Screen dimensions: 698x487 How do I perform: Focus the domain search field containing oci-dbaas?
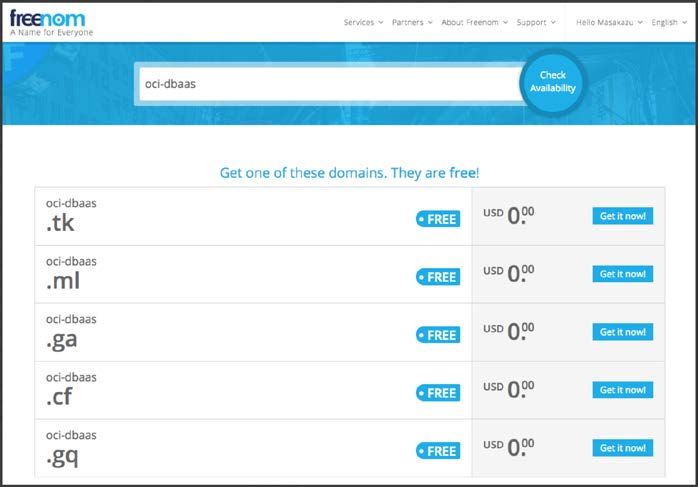(x=330, y=84)
